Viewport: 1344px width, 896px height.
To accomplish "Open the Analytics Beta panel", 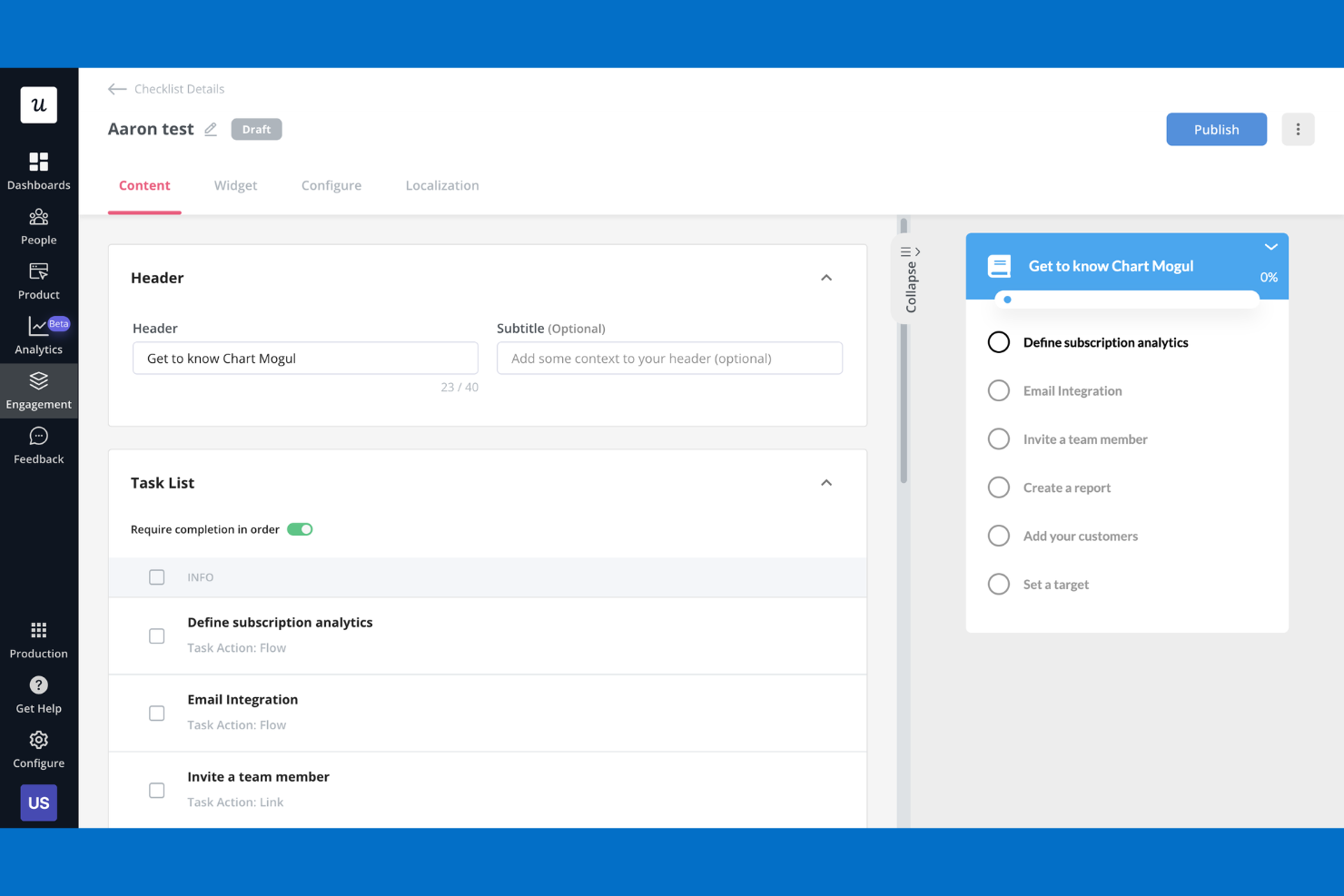I will tap(38, 335).
